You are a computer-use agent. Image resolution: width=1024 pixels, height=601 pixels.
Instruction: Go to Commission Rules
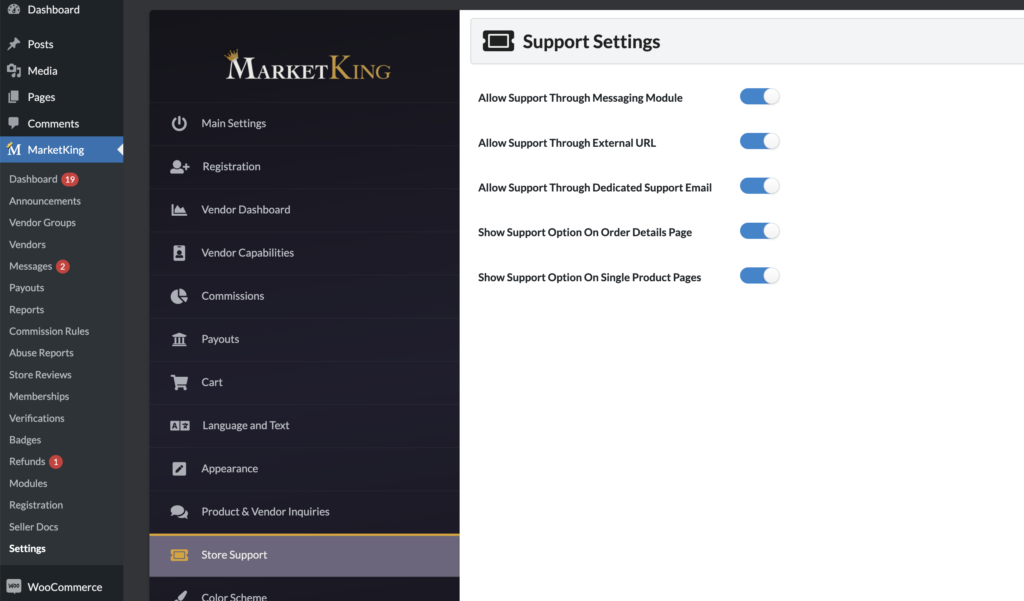(x=49, y=331)
